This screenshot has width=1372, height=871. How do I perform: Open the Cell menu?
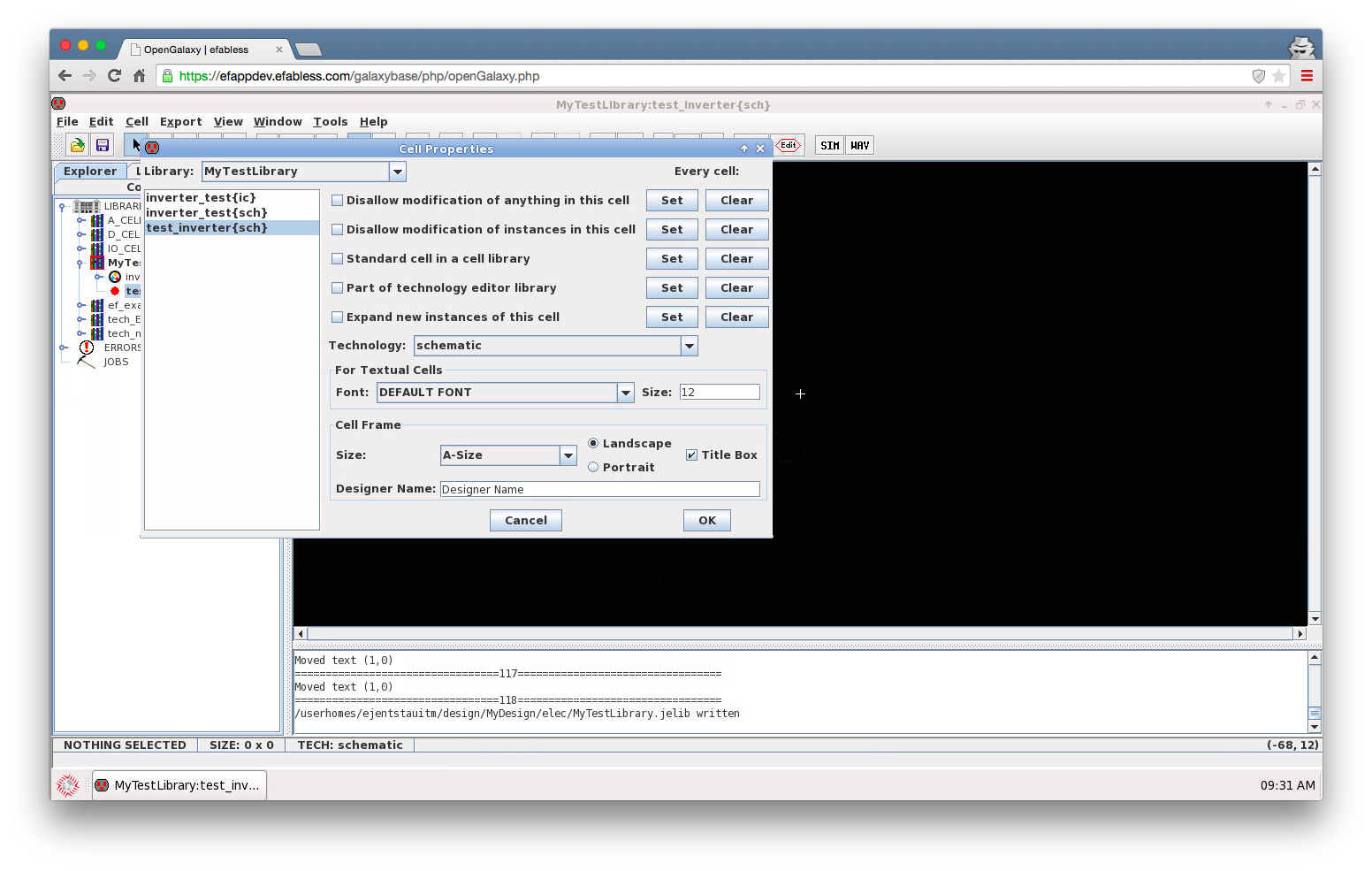pyautogui.click(x=137, y=122)
